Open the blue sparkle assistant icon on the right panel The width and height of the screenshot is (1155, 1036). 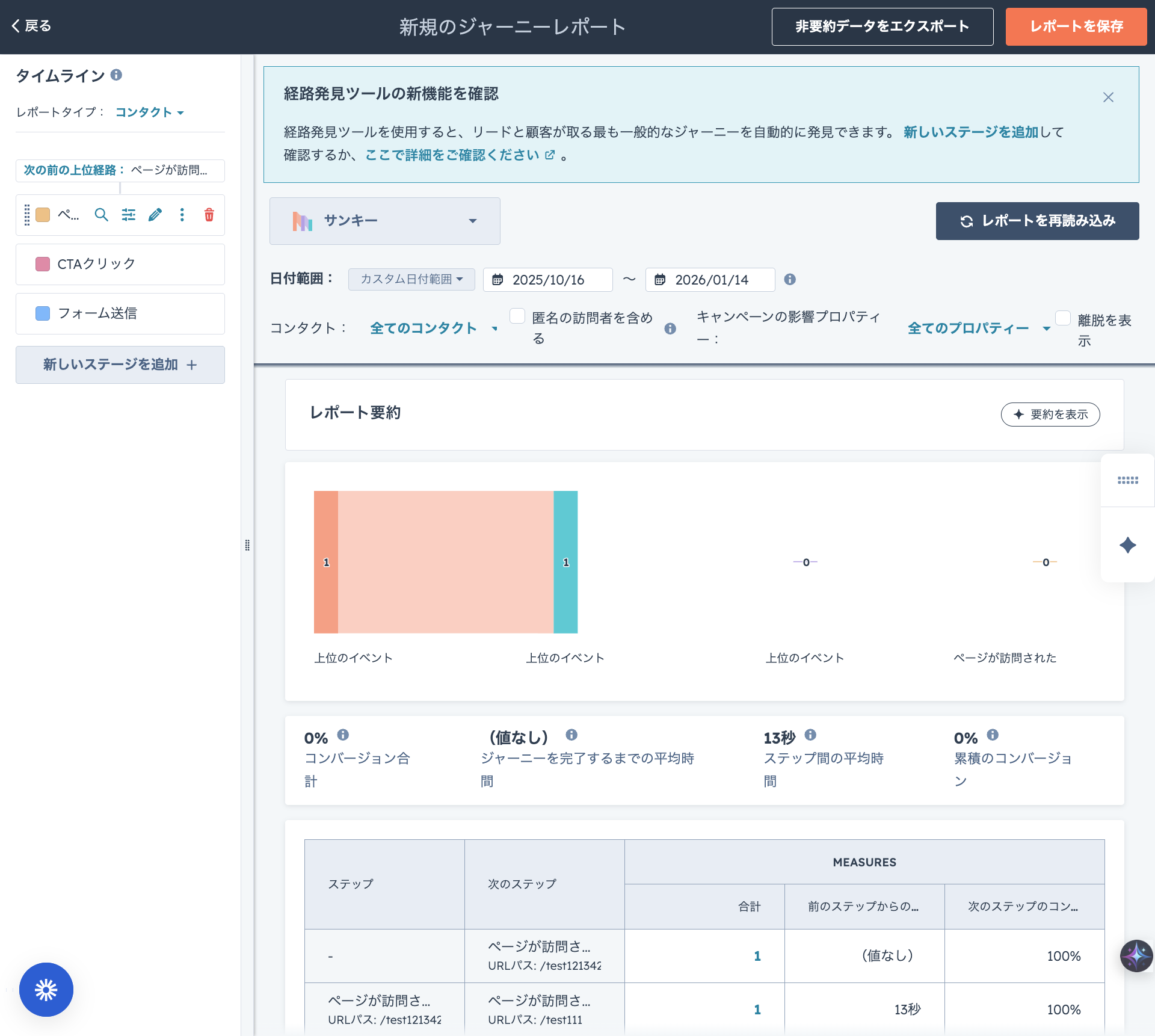click(1127, 545)
